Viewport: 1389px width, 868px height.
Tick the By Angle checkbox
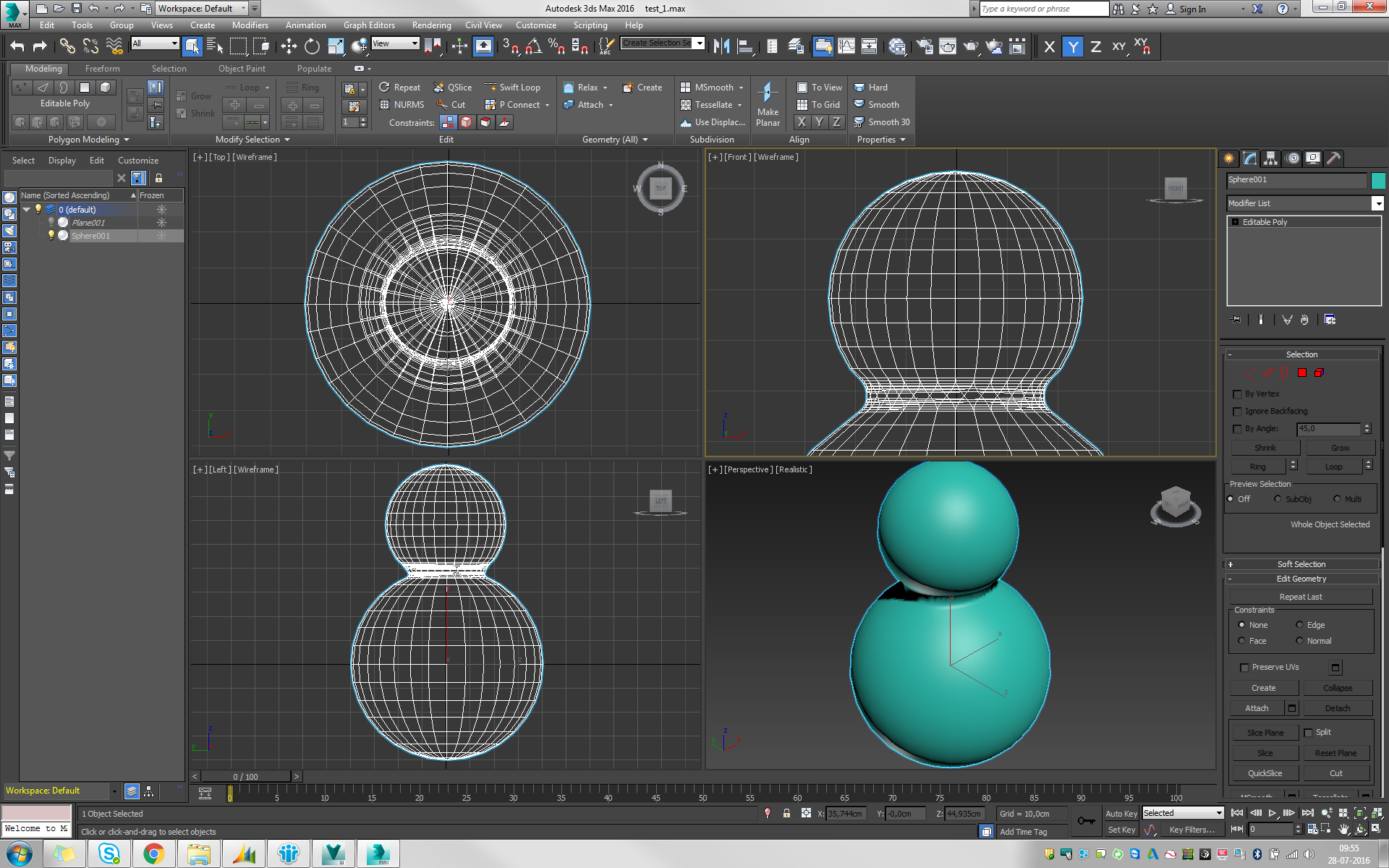pyautogui.click(x=1237, y=429)
